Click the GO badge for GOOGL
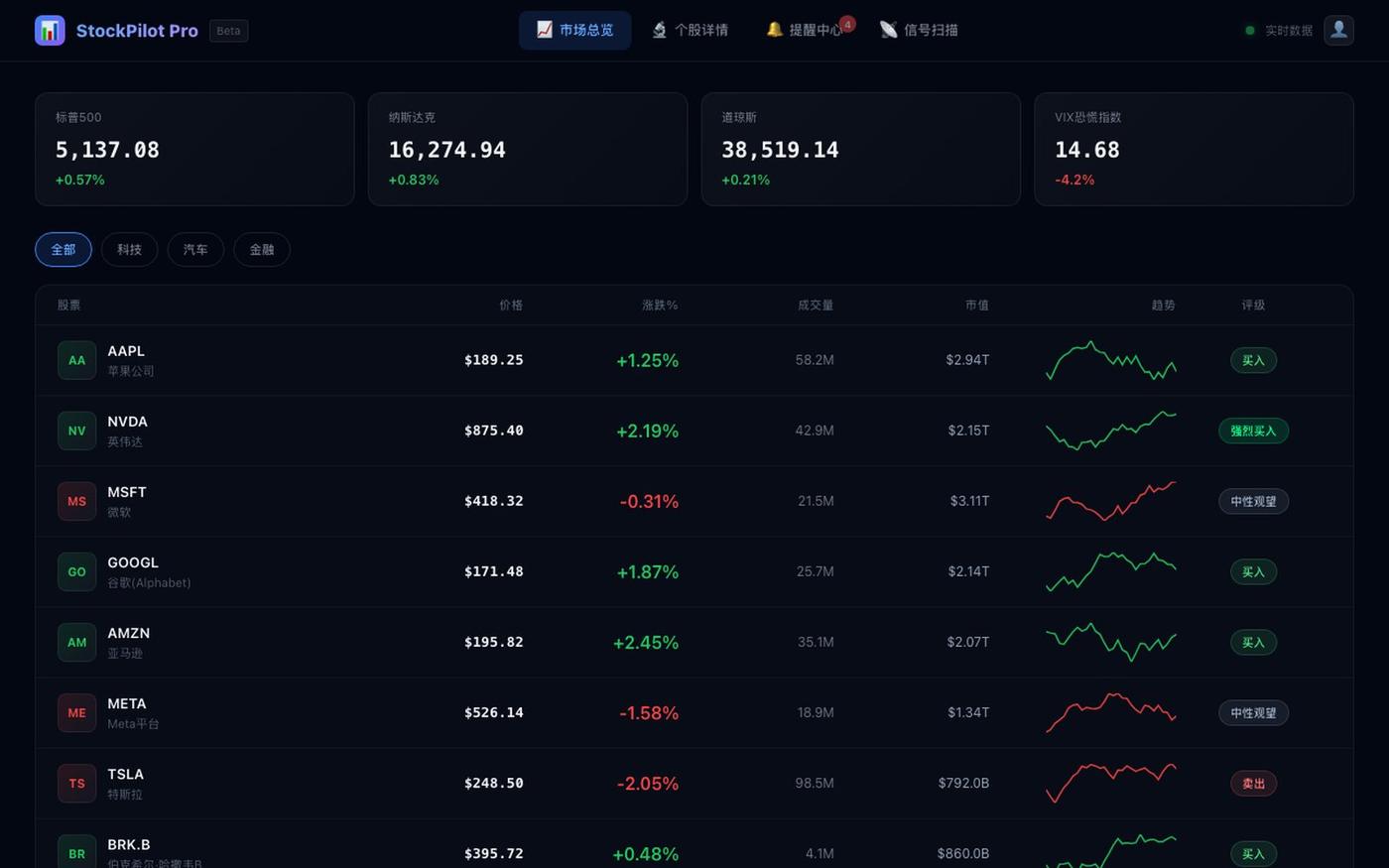Image resolution: width=1389 pixels, height=868 pixels. (x=76, y=571)
